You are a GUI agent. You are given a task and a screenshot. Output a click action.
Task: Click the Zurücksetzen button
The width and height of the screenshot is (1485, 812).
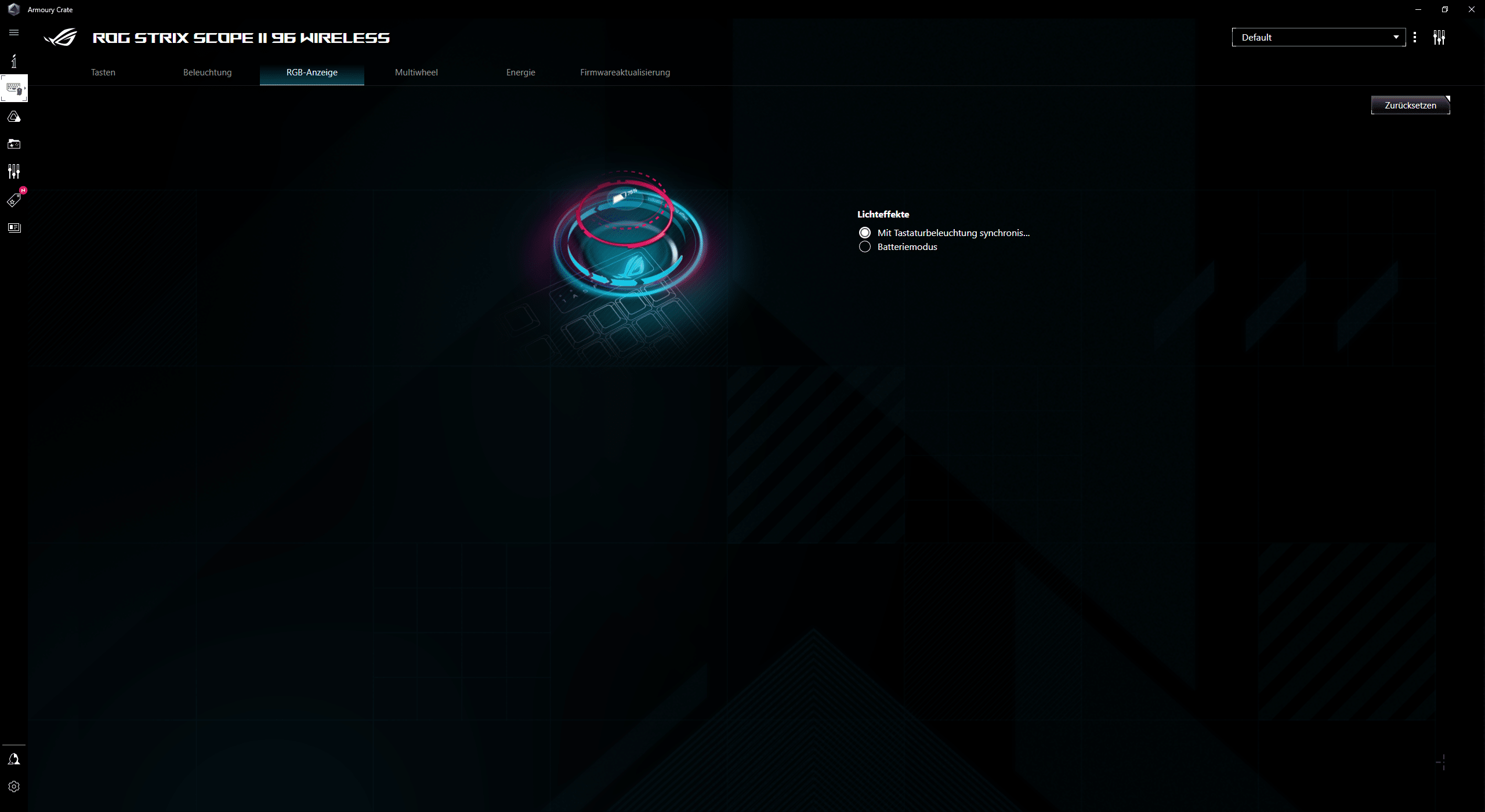click(1410, 105)
